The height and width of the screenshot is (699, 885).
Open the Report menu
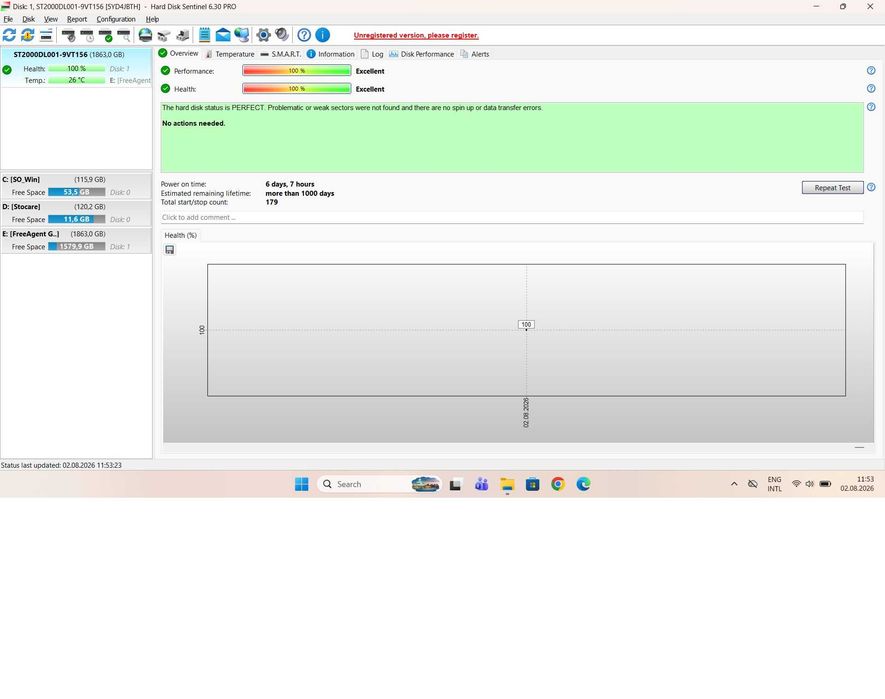coord(77,19)
